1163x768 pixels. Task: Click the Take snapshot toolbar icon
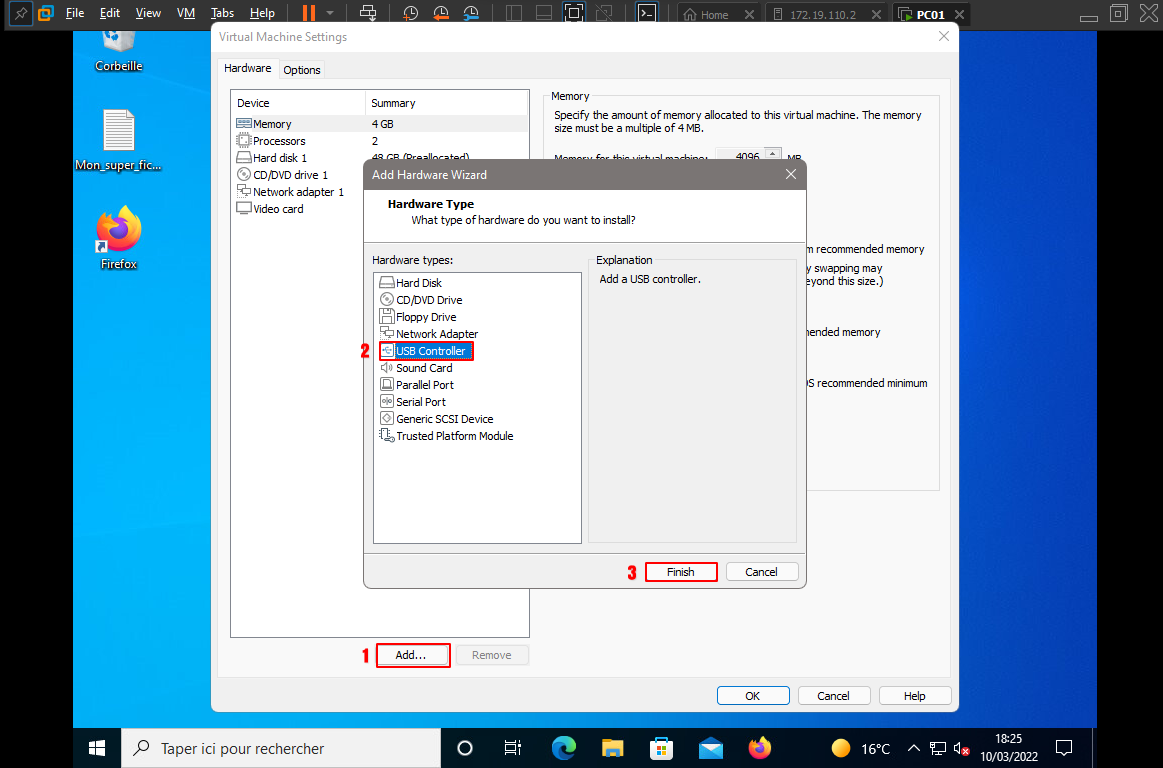click(411, 14)
